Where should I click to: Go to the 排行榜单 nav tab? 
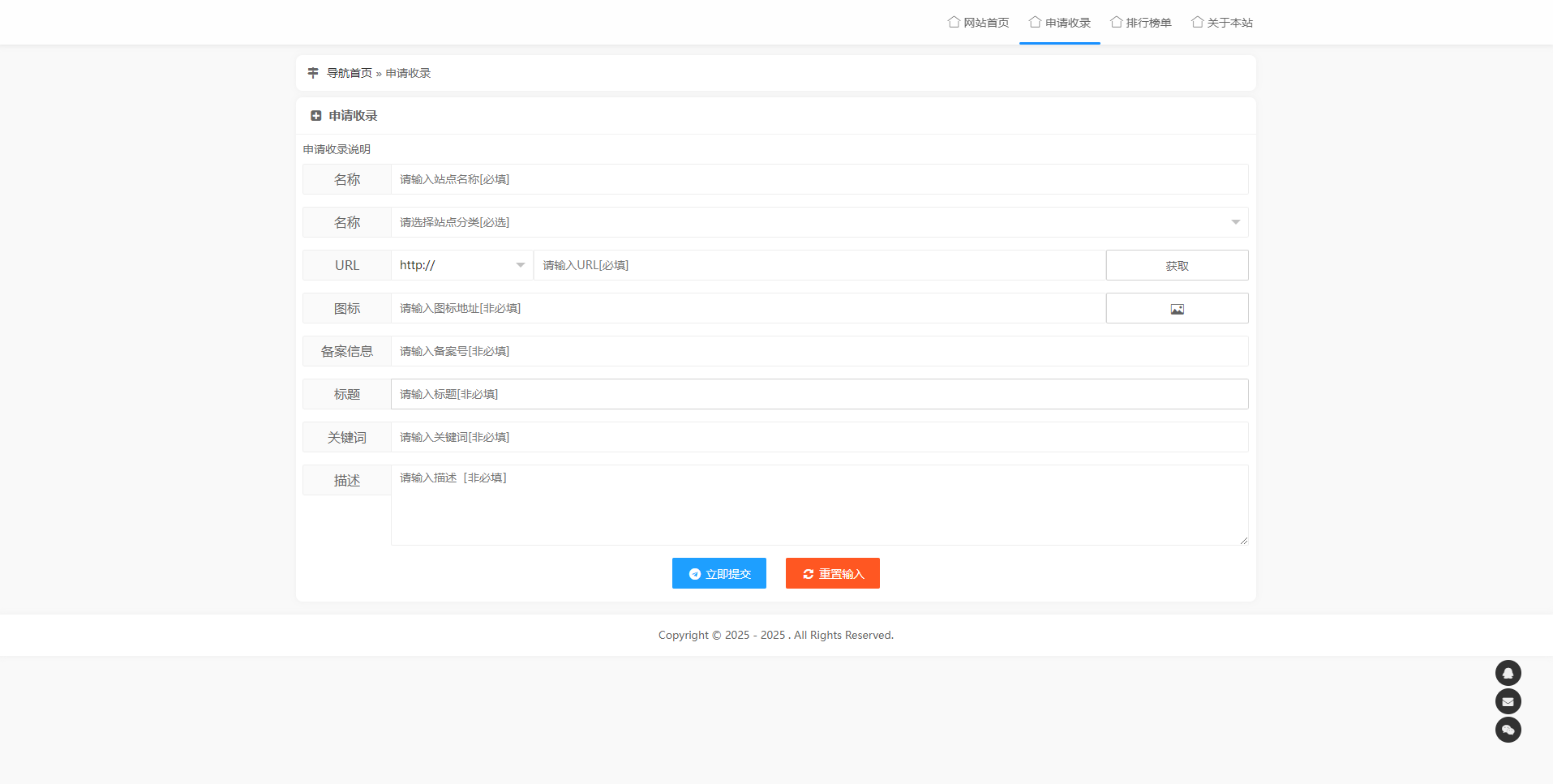(x=1140, y=23)
